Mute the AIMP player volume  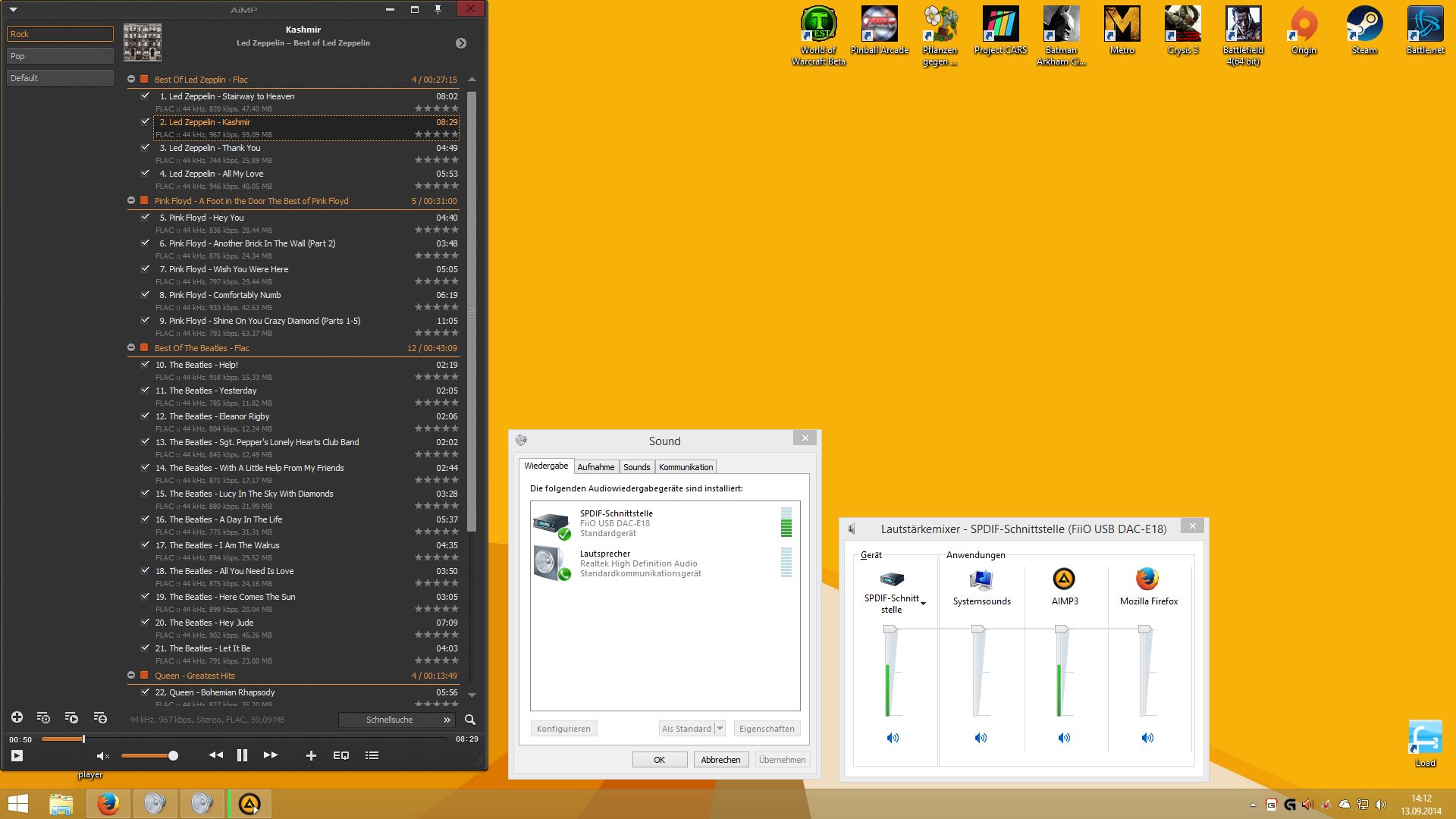tap(103, 756)
